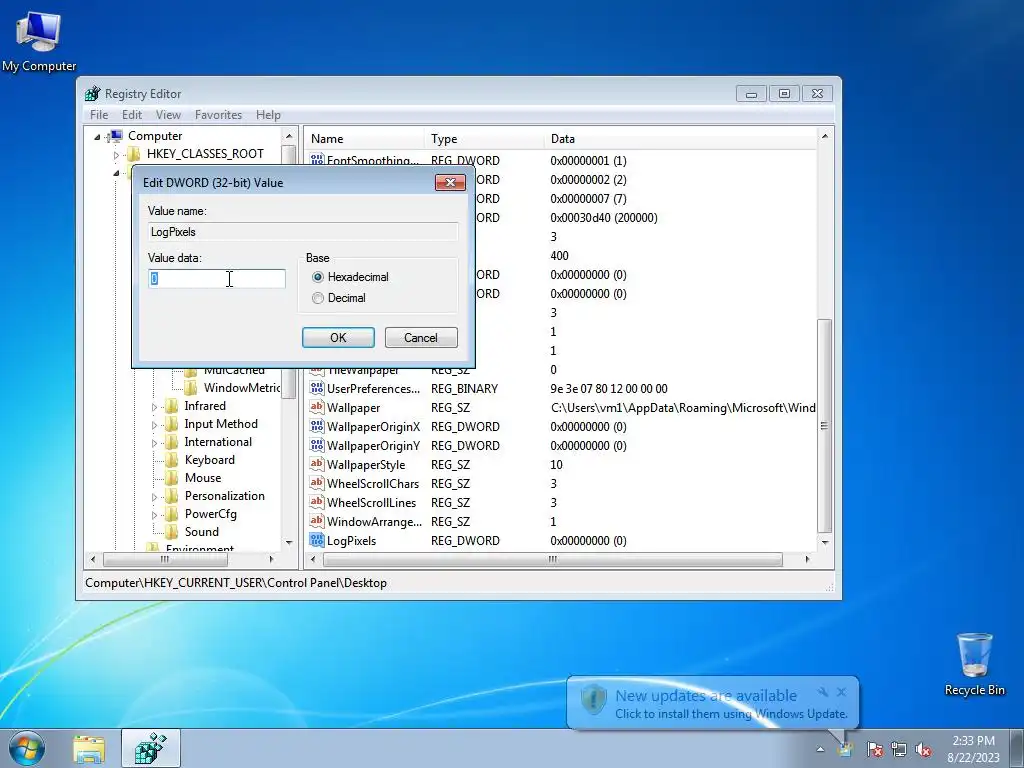
Task: Select the Sound folder icon
Action: coord(171,532)
